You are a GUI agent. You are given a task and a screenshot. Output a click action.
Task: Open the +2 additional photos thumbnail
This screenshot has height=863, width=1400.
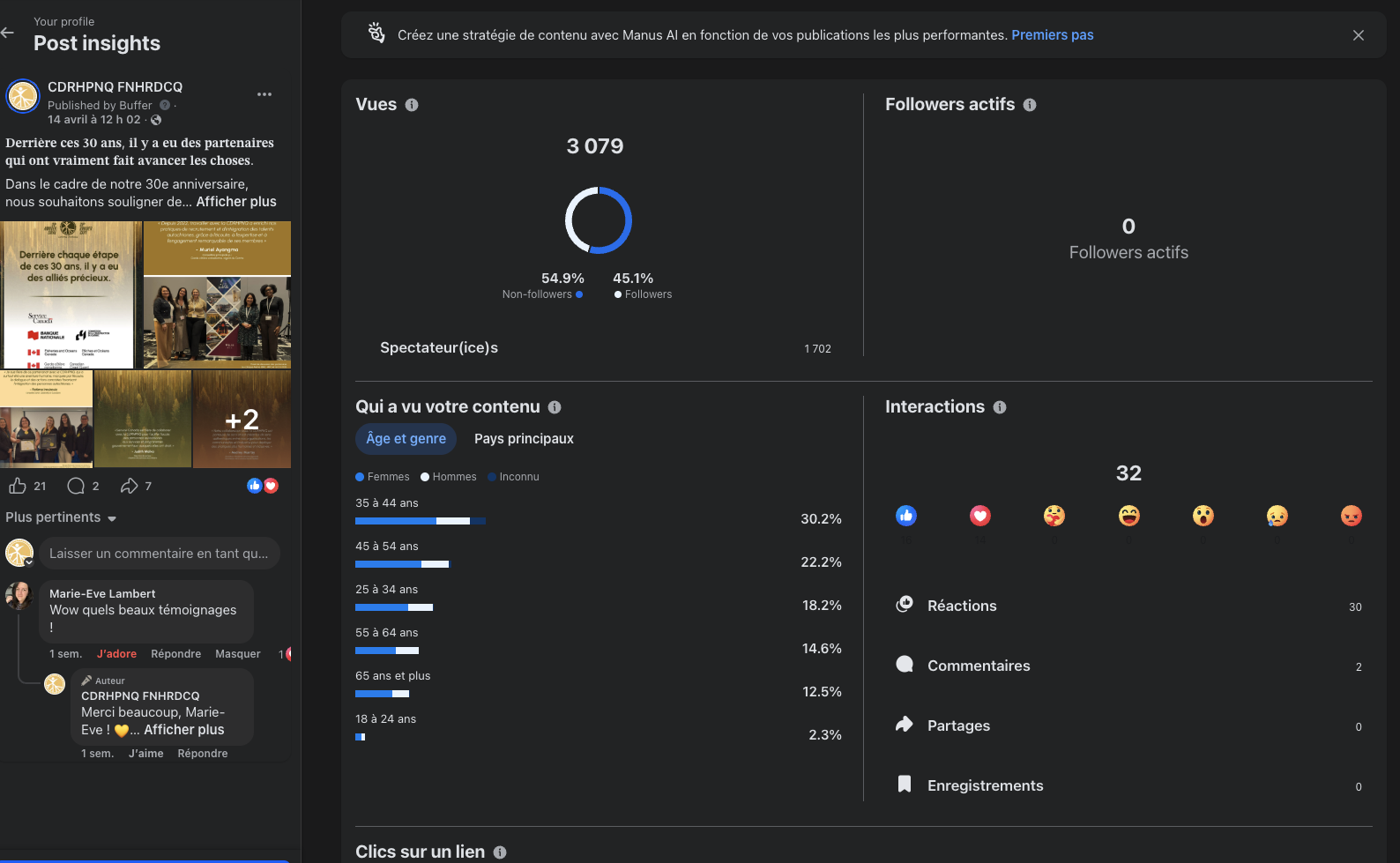click(x=242, y=419)
